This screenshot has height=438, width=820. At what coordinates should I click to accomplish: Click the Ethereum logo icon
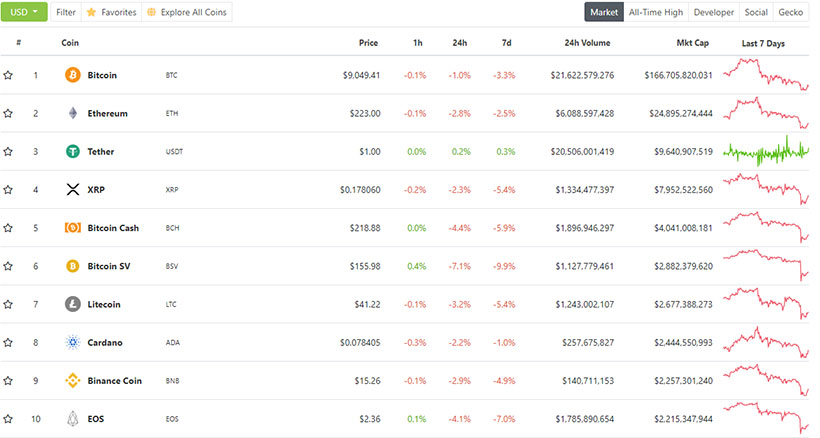pos(72,113)
